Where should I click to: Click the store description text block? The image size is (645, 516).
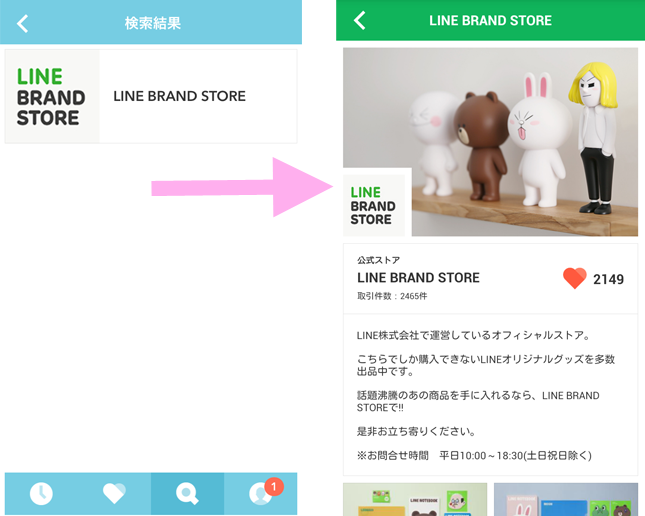click(486, 395)
